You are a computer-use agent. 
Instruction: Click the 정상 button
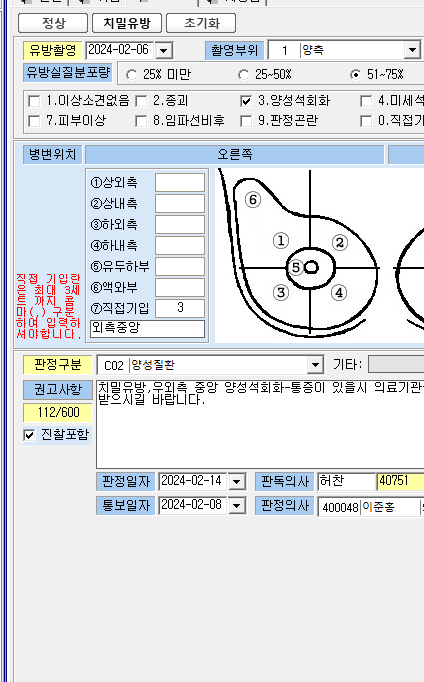click(x=53, y=23)
